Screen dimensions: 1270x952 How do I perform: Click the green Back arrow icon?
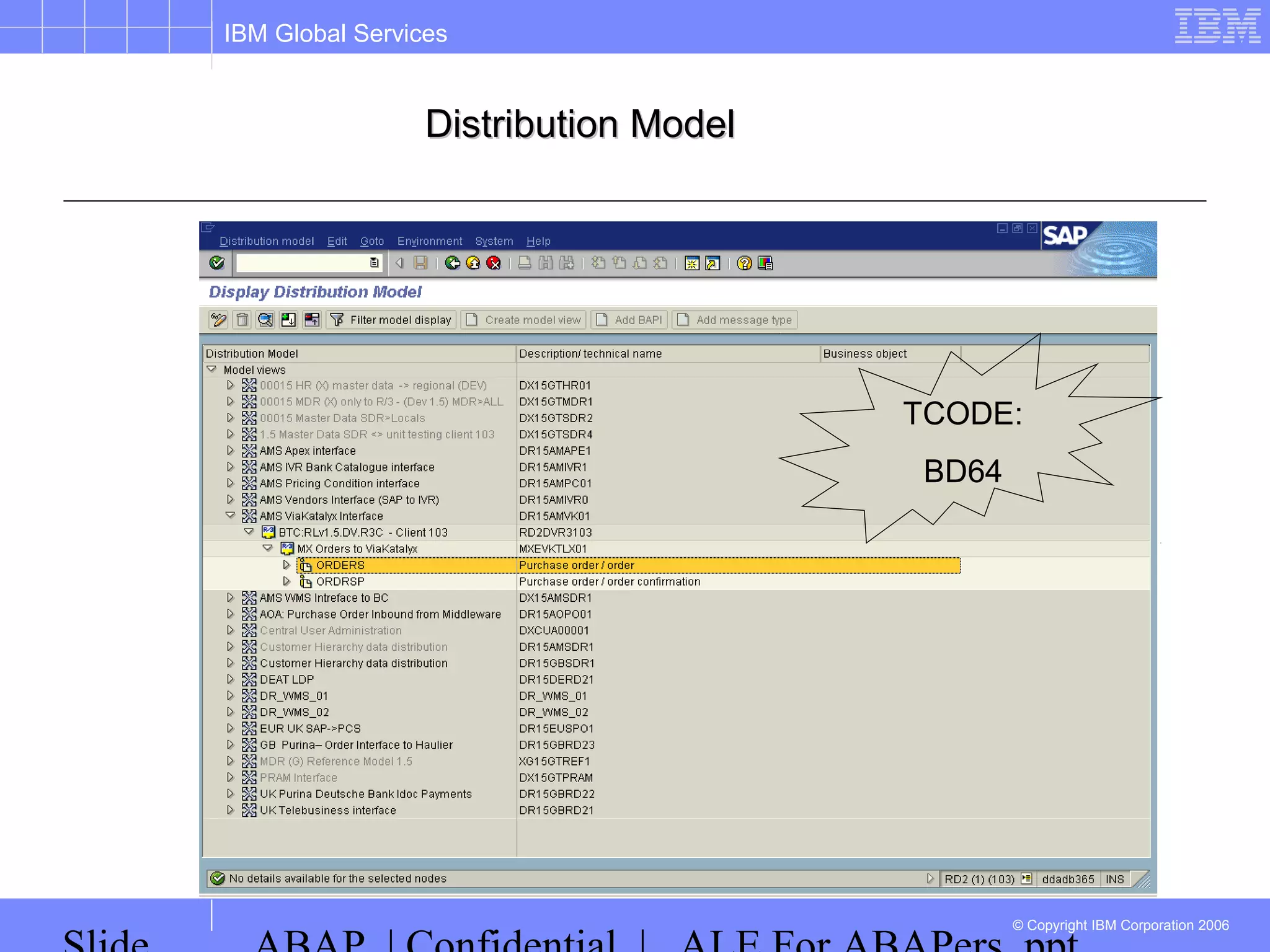(453, 263)
